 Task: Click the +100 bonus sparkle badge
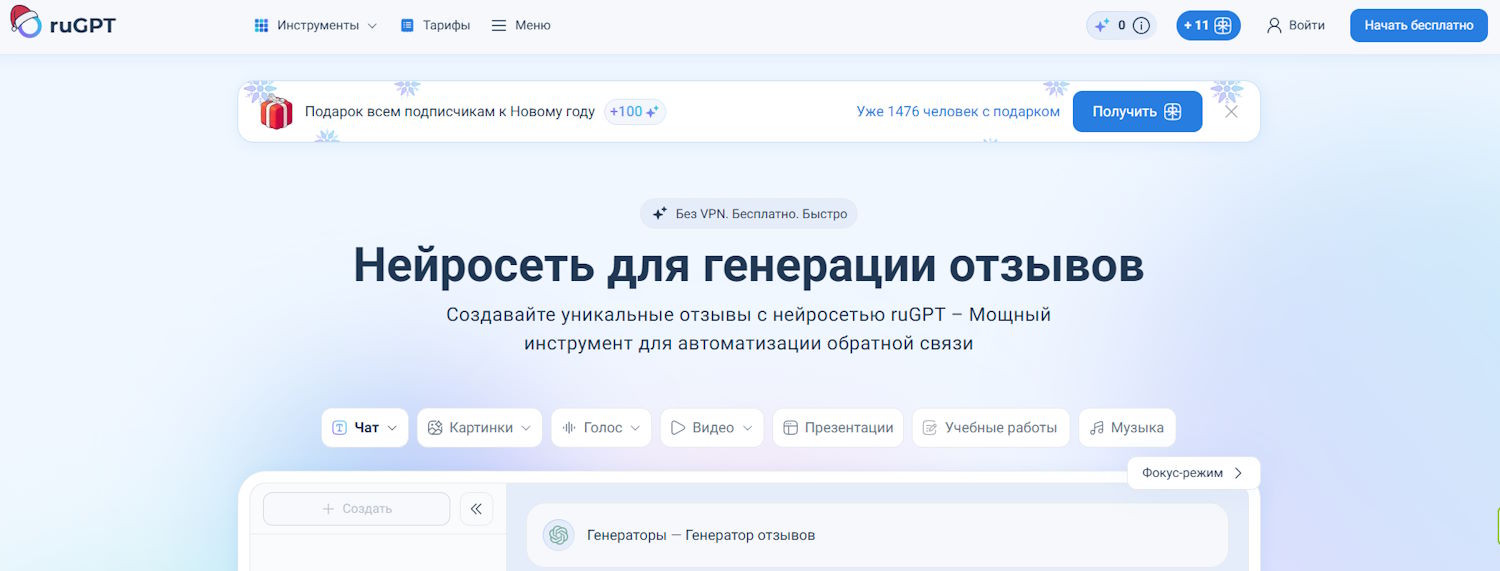(635, 112)
